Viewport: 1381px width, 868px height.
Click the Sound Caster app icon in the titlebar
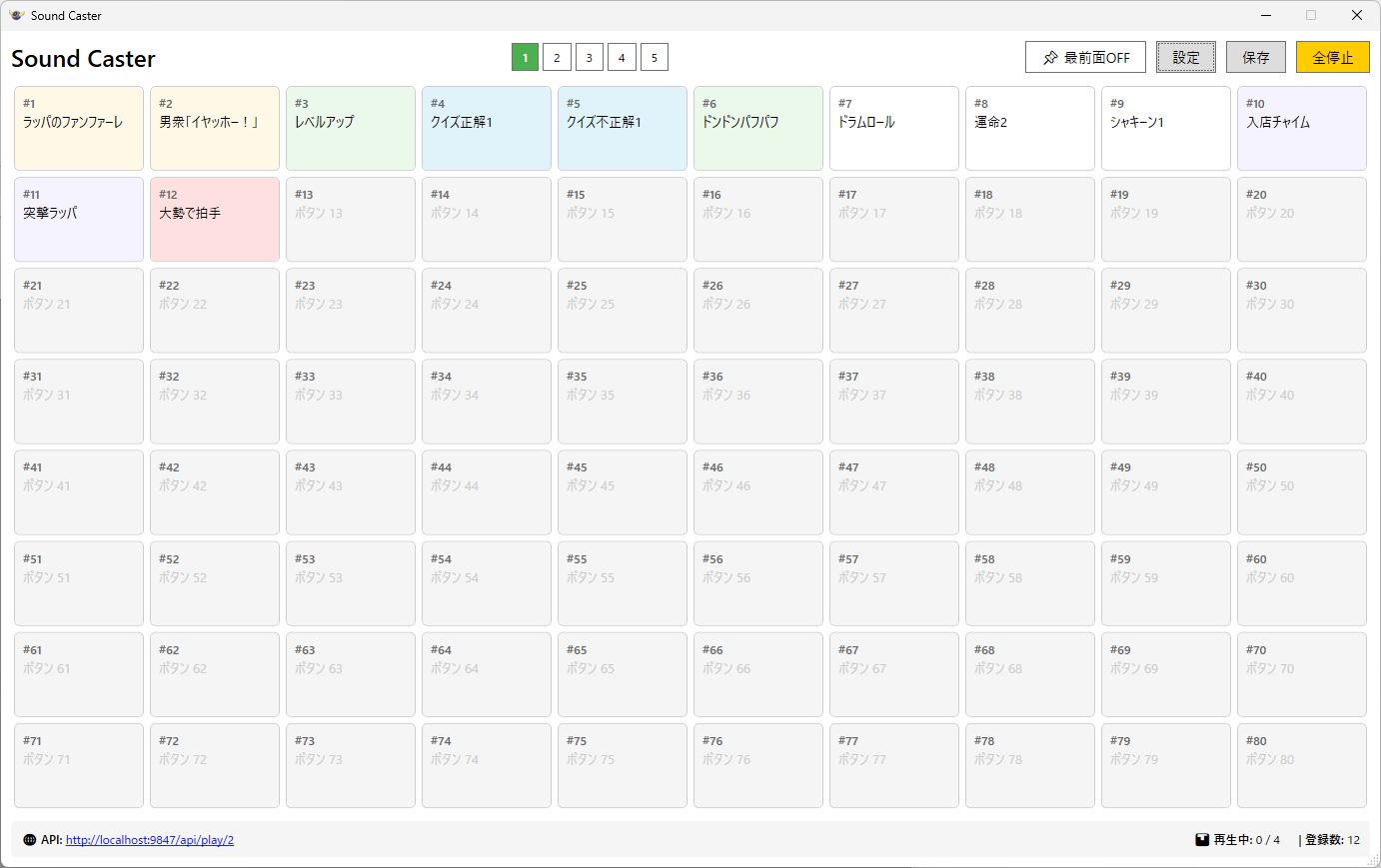(15, 15)
